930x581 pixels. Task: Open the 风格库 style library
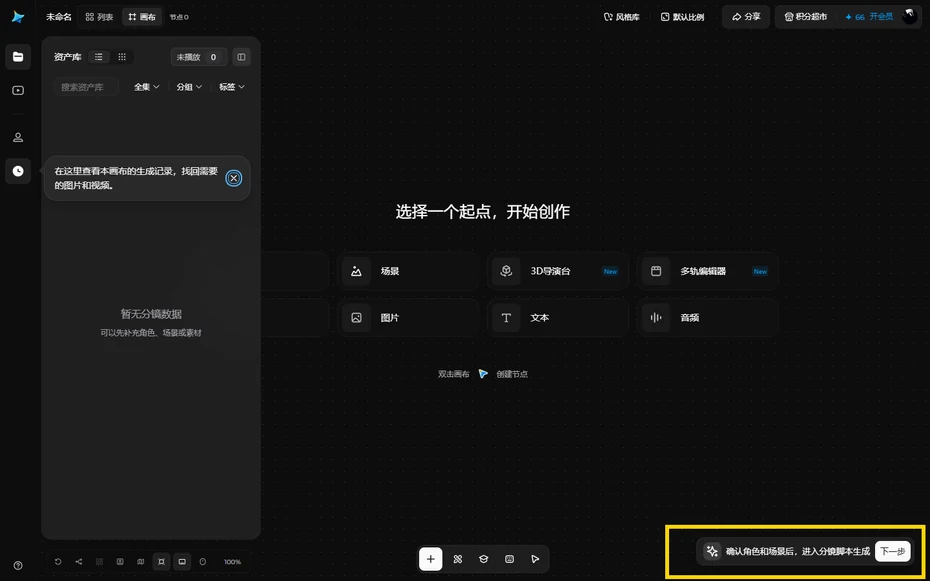[622, 17]
